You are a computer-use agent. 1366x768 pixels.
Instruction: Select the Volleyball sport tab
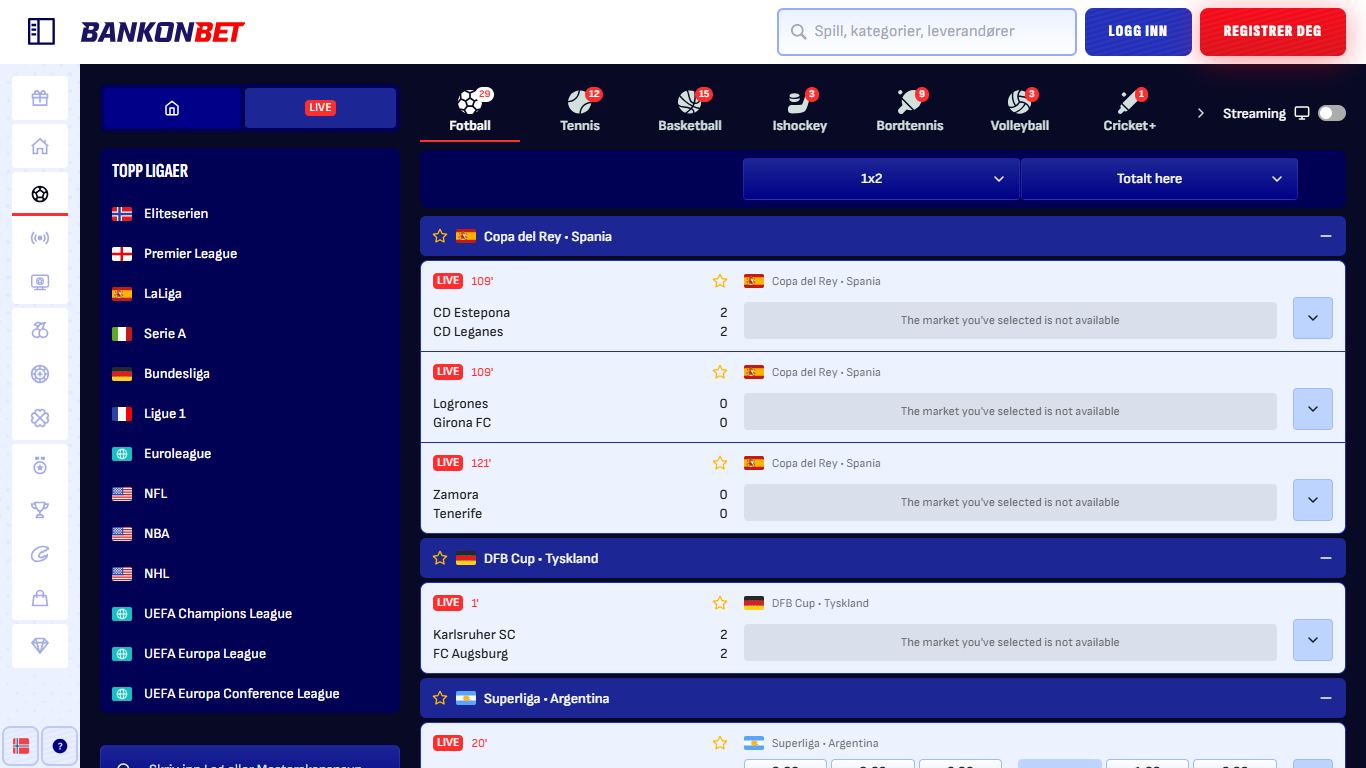coord(1020,110)
